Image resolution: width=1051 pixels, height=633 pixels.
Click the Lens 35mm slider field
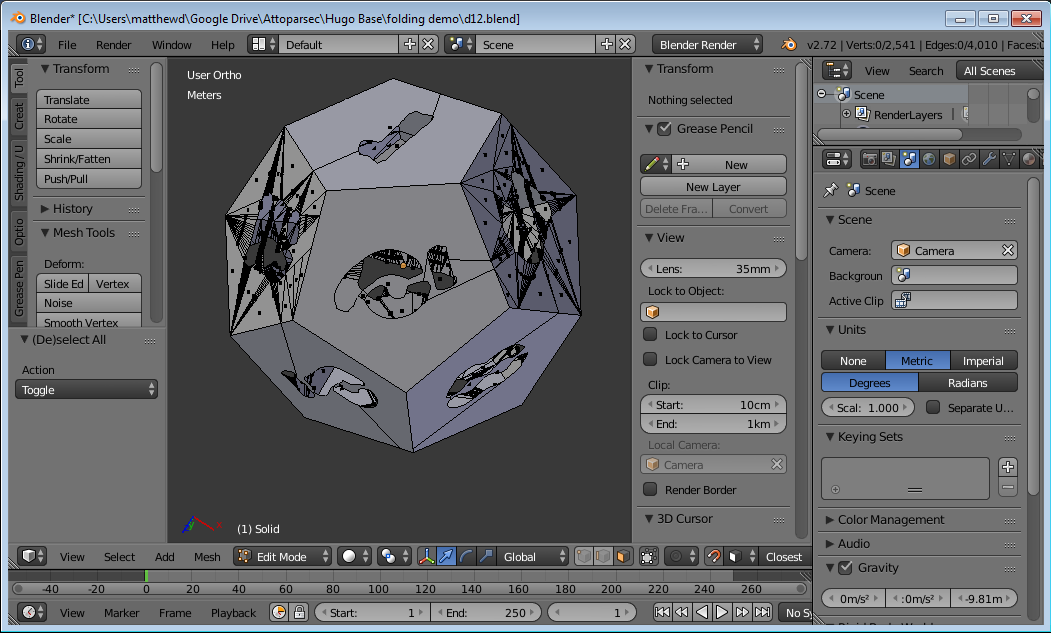click(712, 269)
